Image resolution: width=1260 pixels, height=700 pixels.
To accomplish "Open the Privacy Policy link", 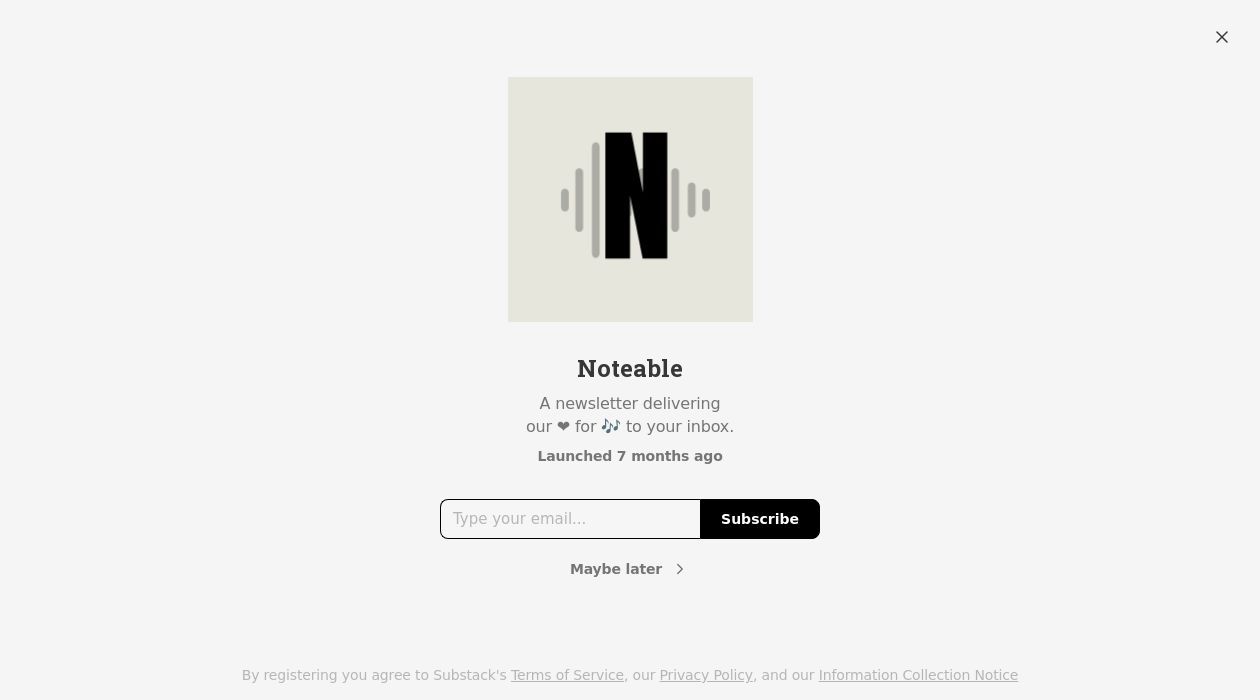I will tap(706, 675).
